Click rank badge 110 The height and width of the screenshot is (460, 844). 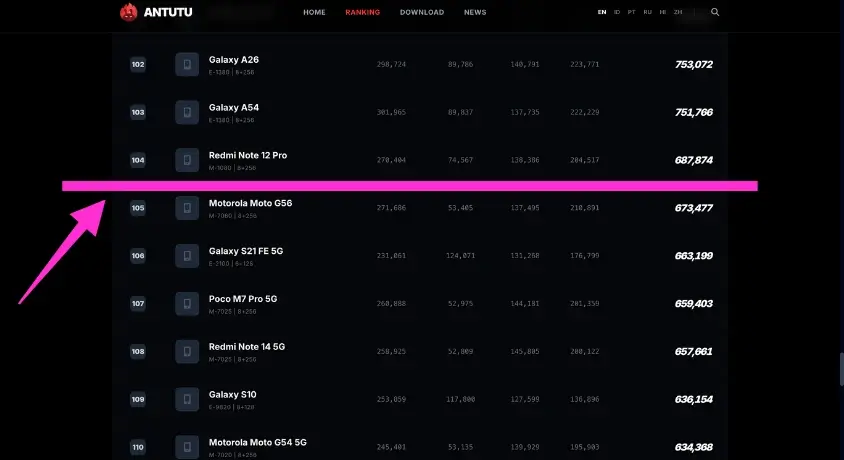138,447
